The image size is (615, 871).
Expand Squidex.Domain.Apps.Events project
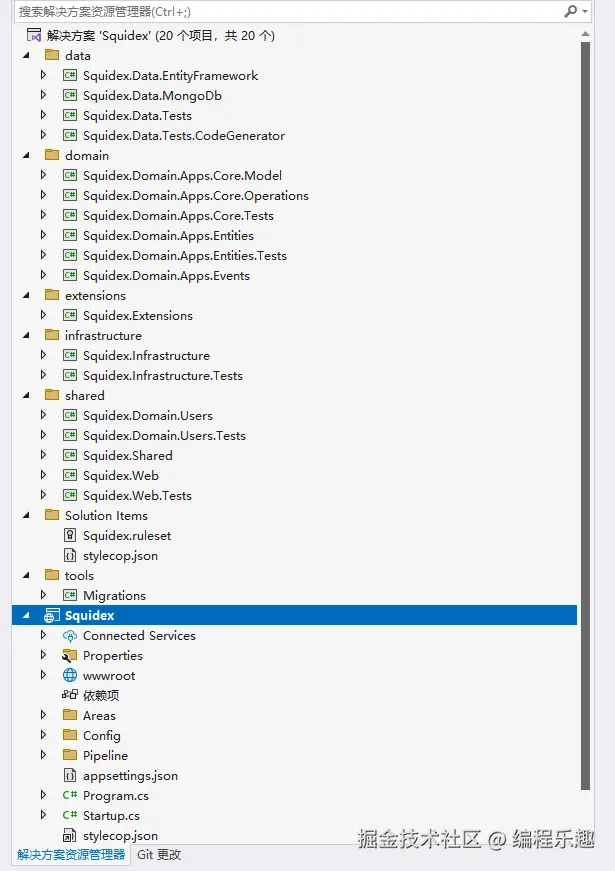coord(43,275)
